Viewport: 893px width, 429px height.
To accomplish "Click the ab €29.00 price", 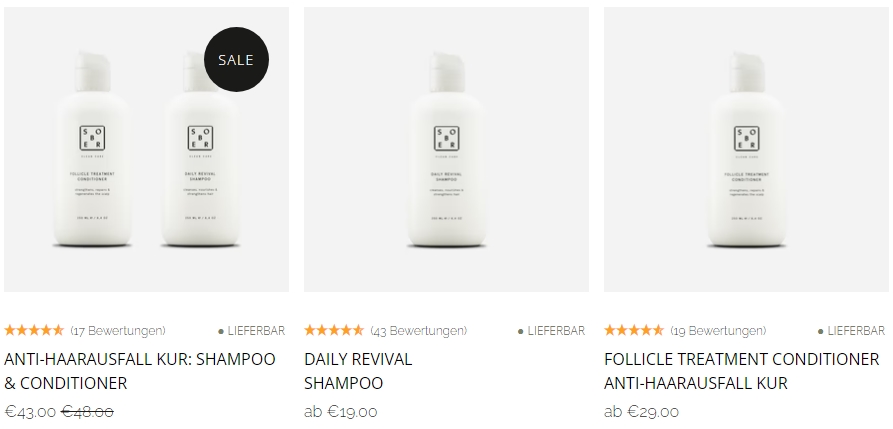I will pos(641,411).
